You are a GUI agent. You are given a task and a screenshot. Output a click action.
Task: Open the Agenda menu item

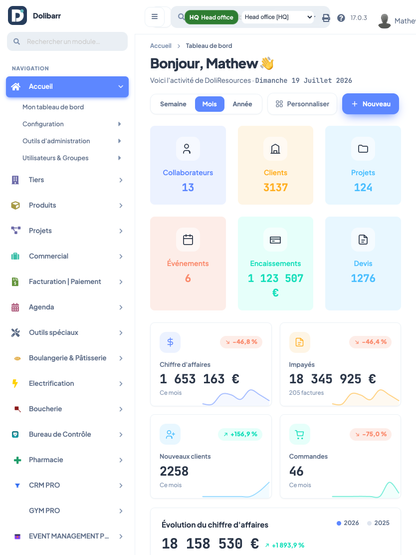67,307
